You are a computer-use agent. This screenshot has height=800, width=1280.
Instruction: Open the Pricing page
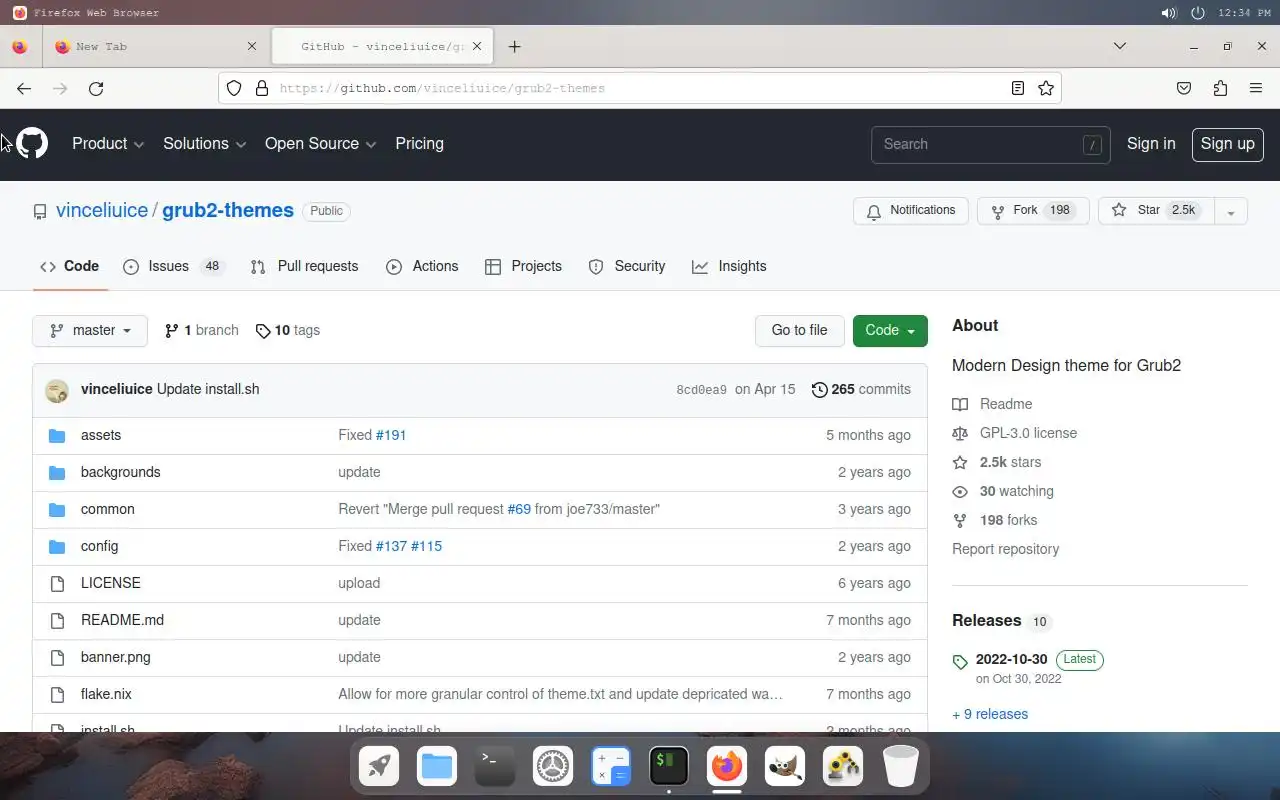tap(419, 144)
